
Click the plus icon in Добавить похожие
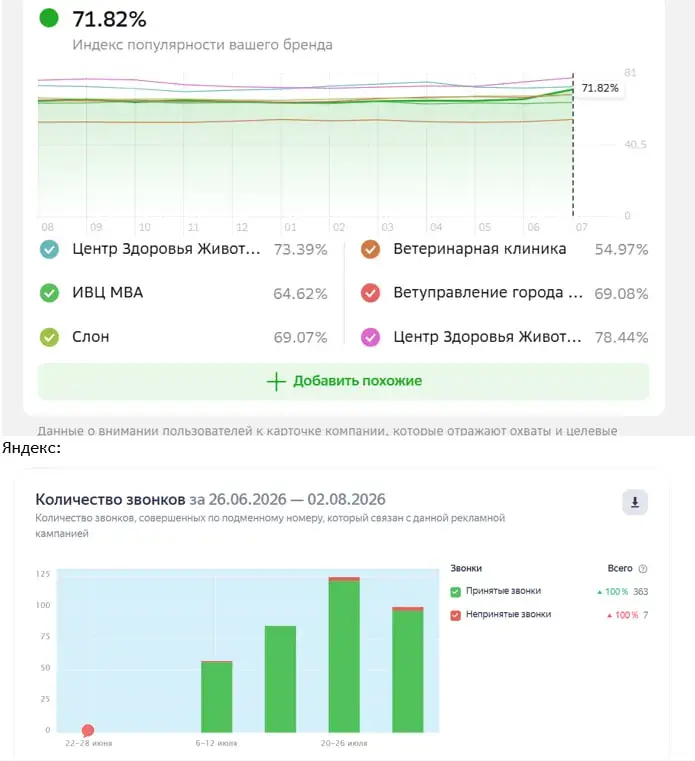(x=276, y=381)
